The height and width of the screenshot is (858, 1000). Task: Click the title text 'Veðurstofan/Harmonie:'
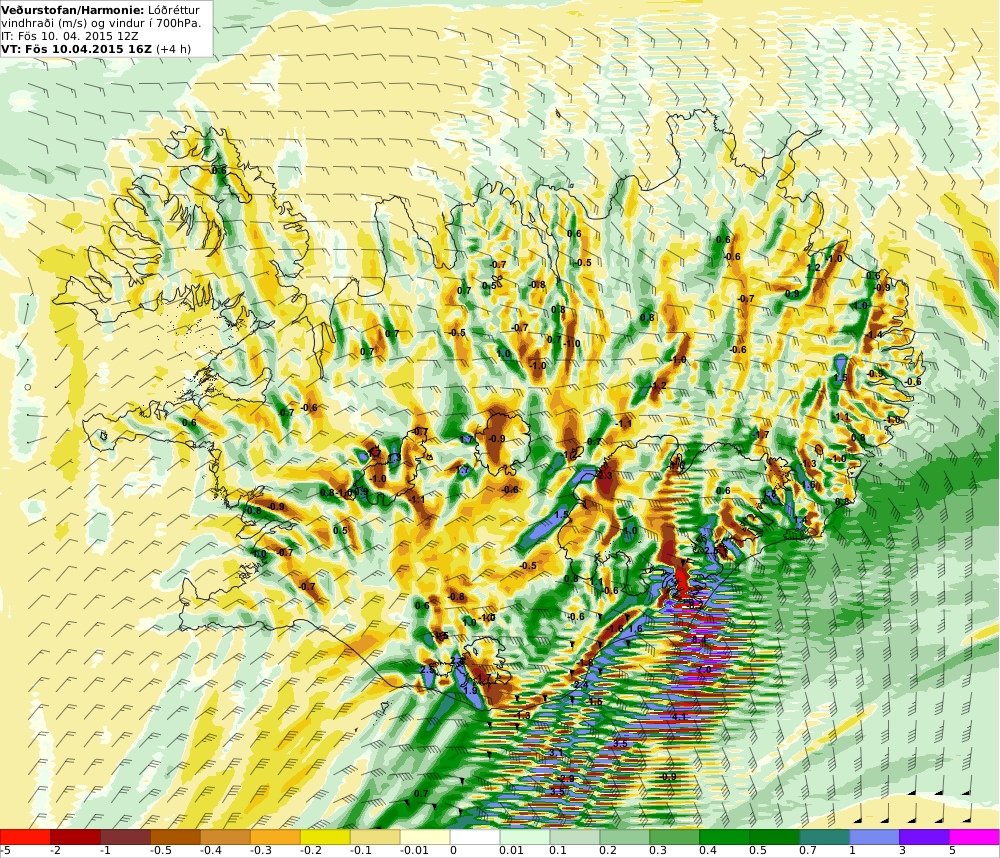73,10
